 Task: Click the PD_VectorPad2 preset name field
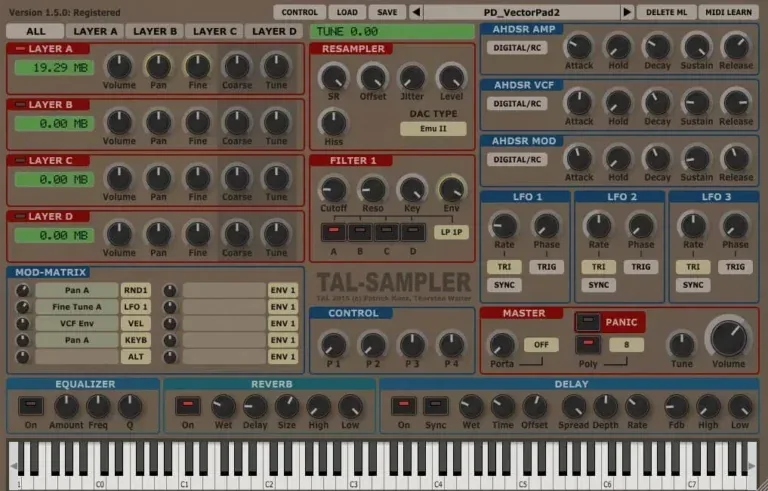pyautogui.click(x=521, y=12)
